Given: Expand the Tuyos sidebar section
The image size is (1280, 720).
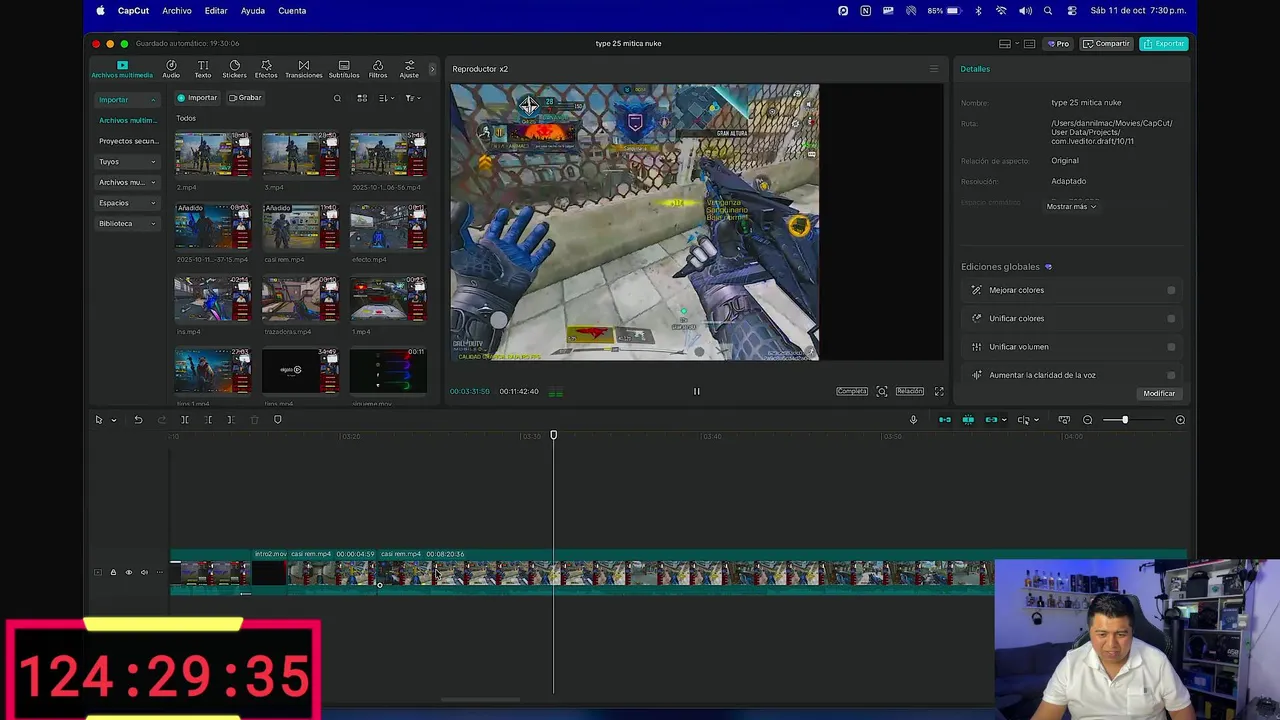Looking at the screenshot, I should point(128,162).
